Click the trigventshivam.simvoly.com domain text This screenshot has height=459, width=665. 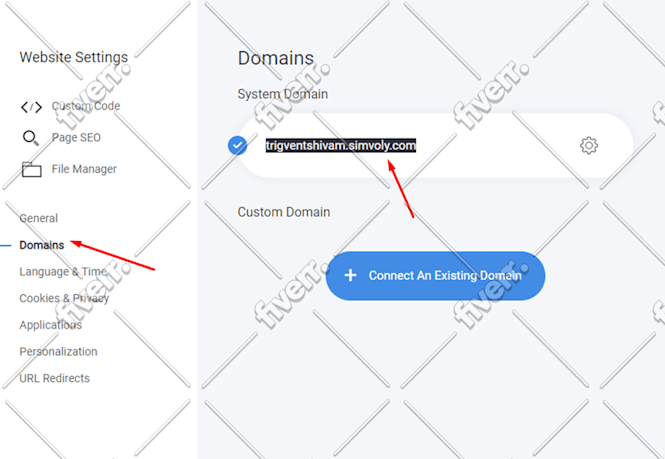pos(341,146)
